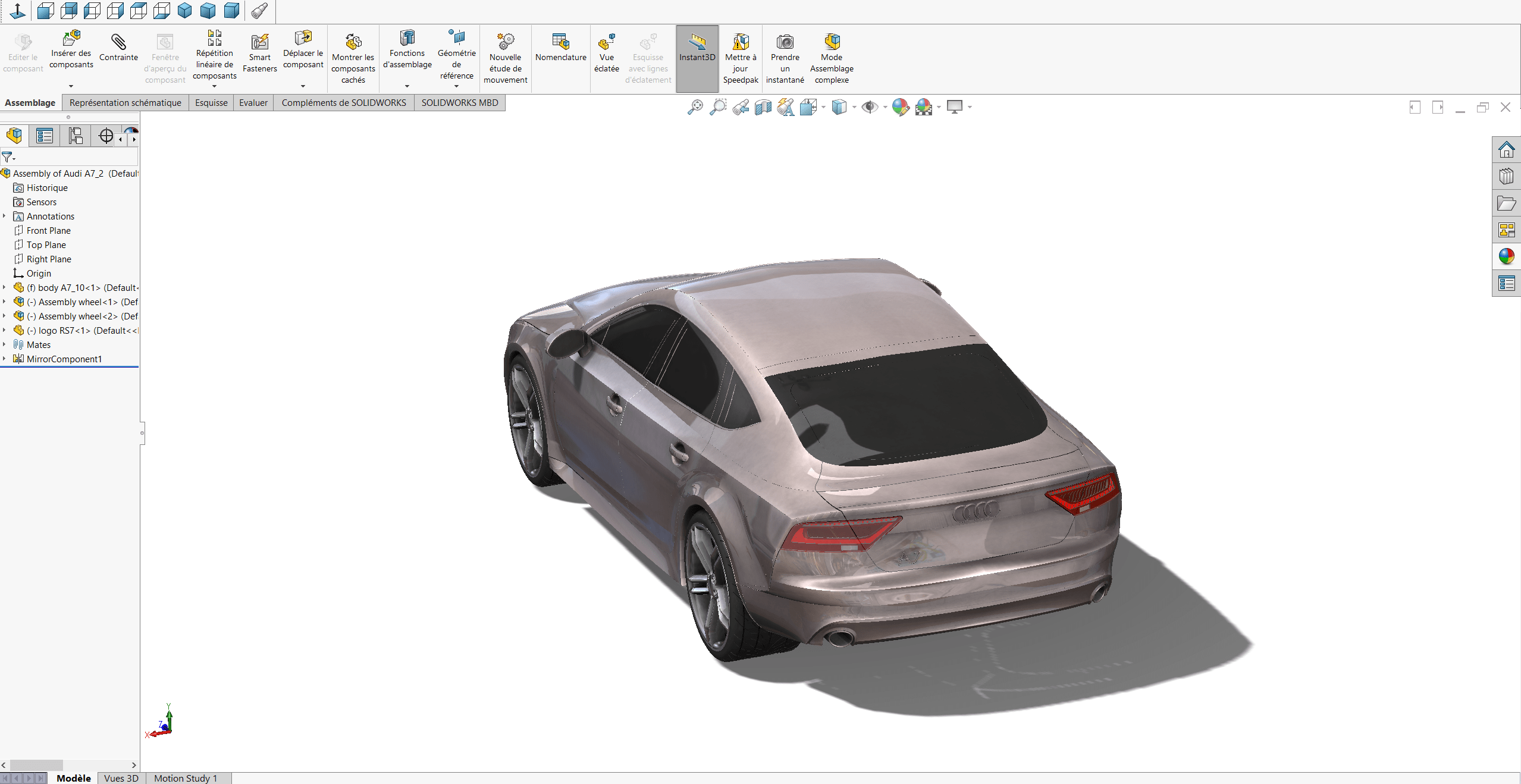
Task: Click the telescope View Selector icon
Action: [259, 11]
